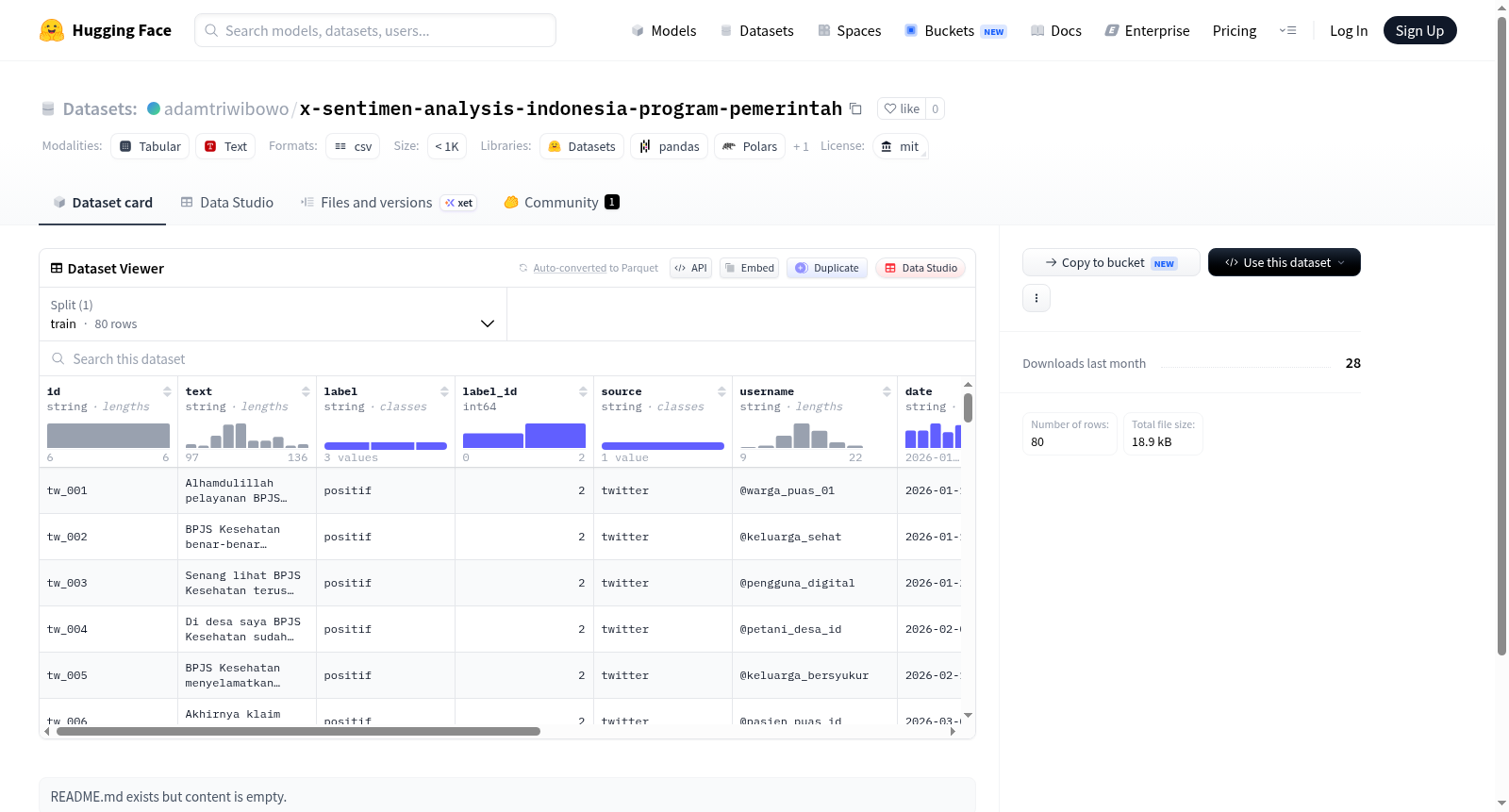
Task: Click the Duplicate button
Action: pos(827,268)
